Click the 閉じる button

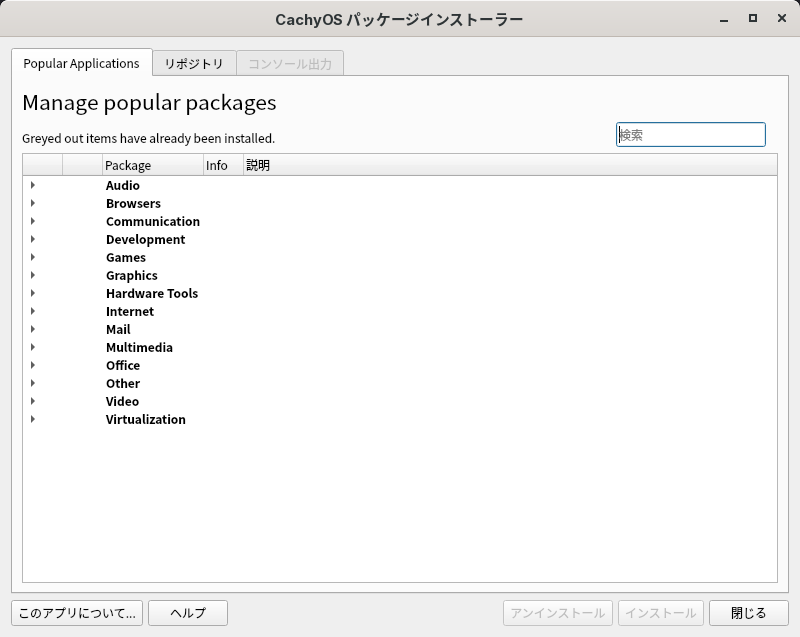point(748,613)
